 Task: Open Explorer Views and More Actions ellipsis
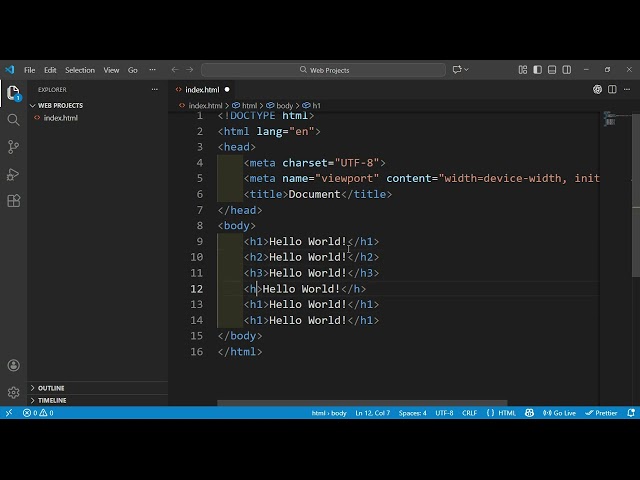[155, 89]
